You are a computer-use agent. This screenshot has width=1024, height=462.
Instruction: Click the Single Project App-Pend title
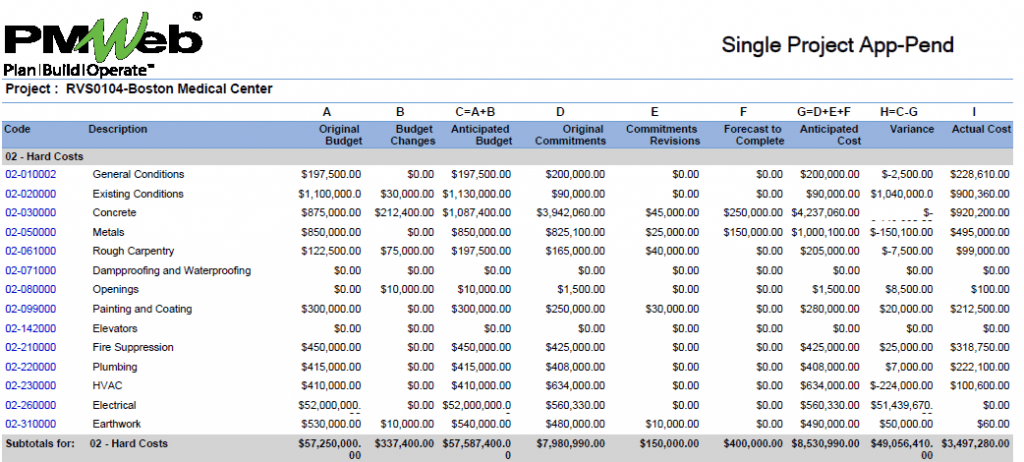coord(837,45)
